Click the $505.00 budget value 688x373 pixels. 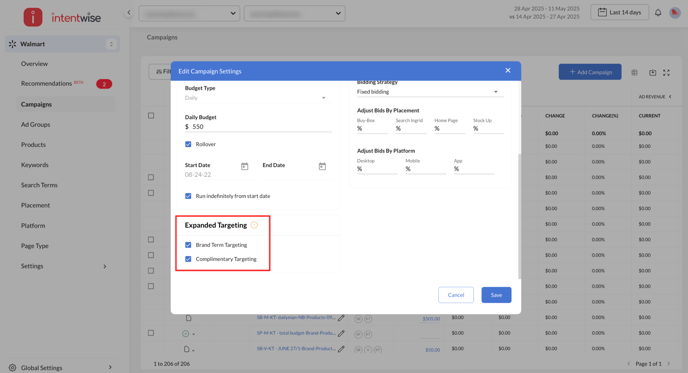[x=431, y=319]
